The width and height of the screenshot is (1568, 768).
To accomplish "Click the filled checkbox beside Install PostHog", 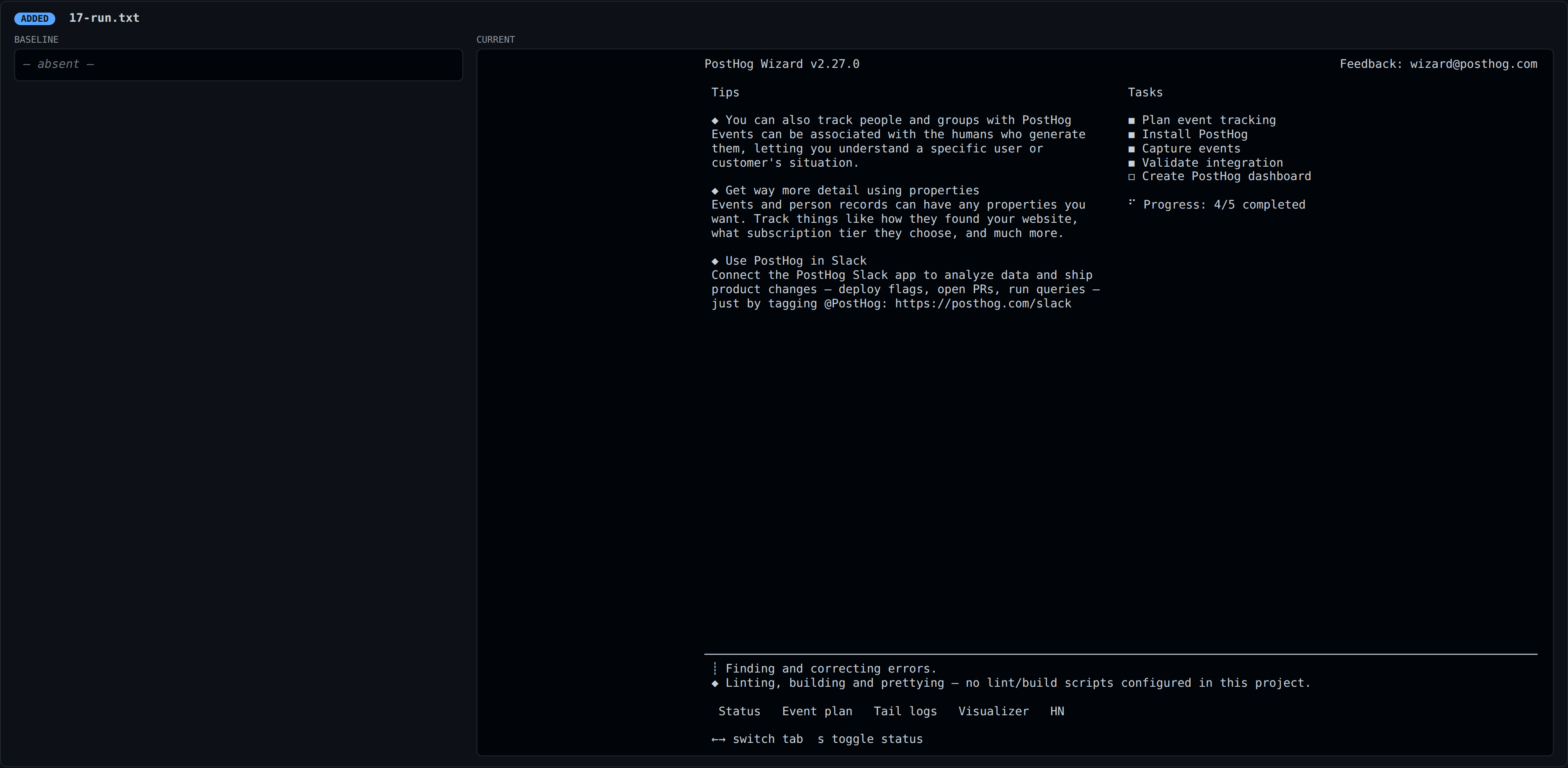I will pos(1132,134).
